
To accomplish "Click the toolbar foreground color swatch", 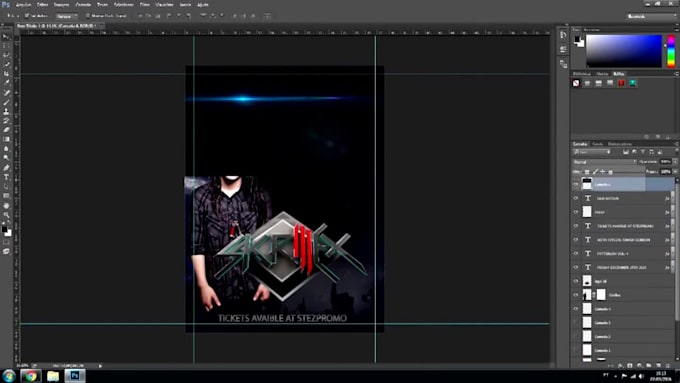I will 4,229.
